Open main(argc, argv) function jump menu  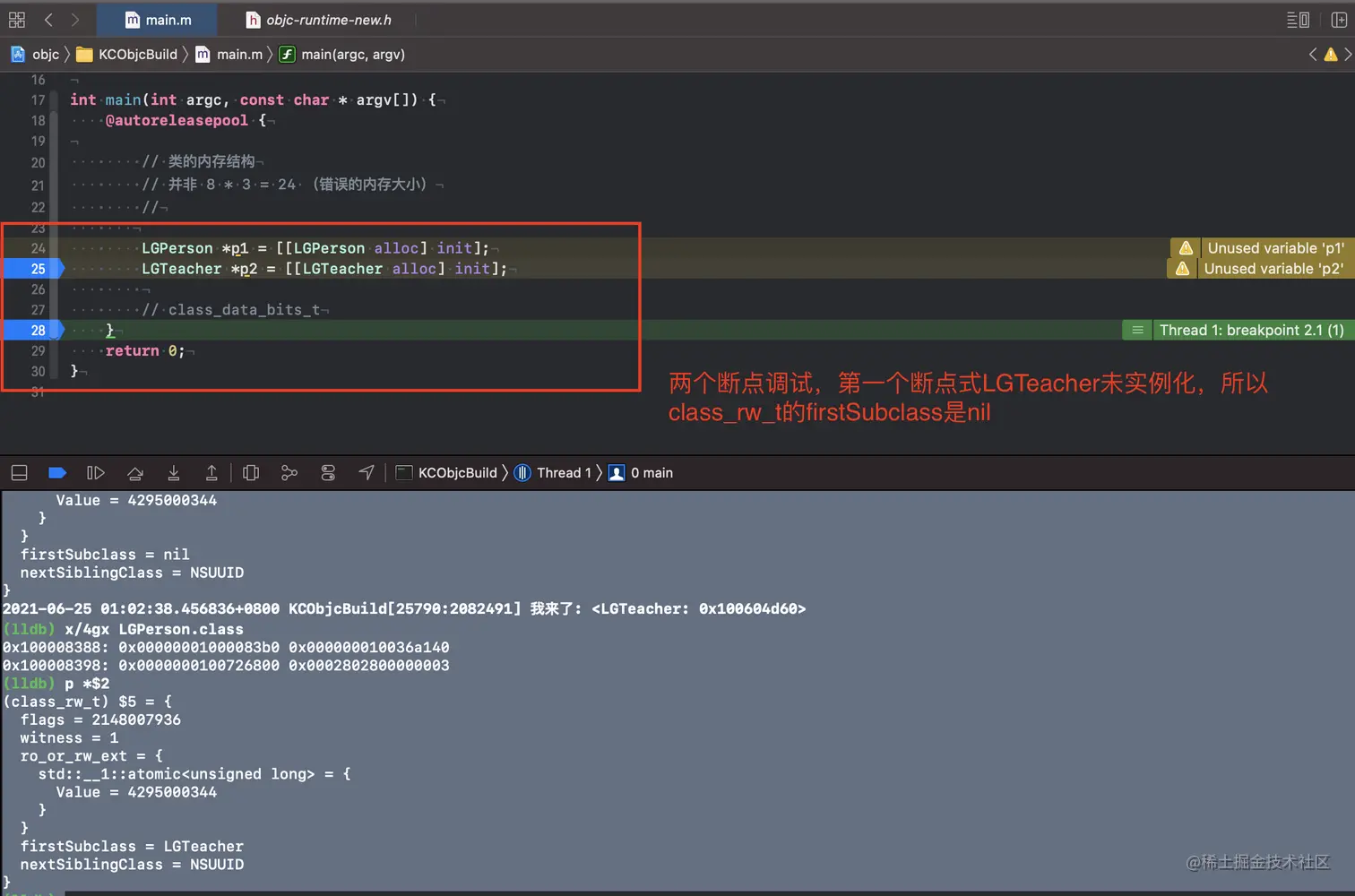click(342, 54)
